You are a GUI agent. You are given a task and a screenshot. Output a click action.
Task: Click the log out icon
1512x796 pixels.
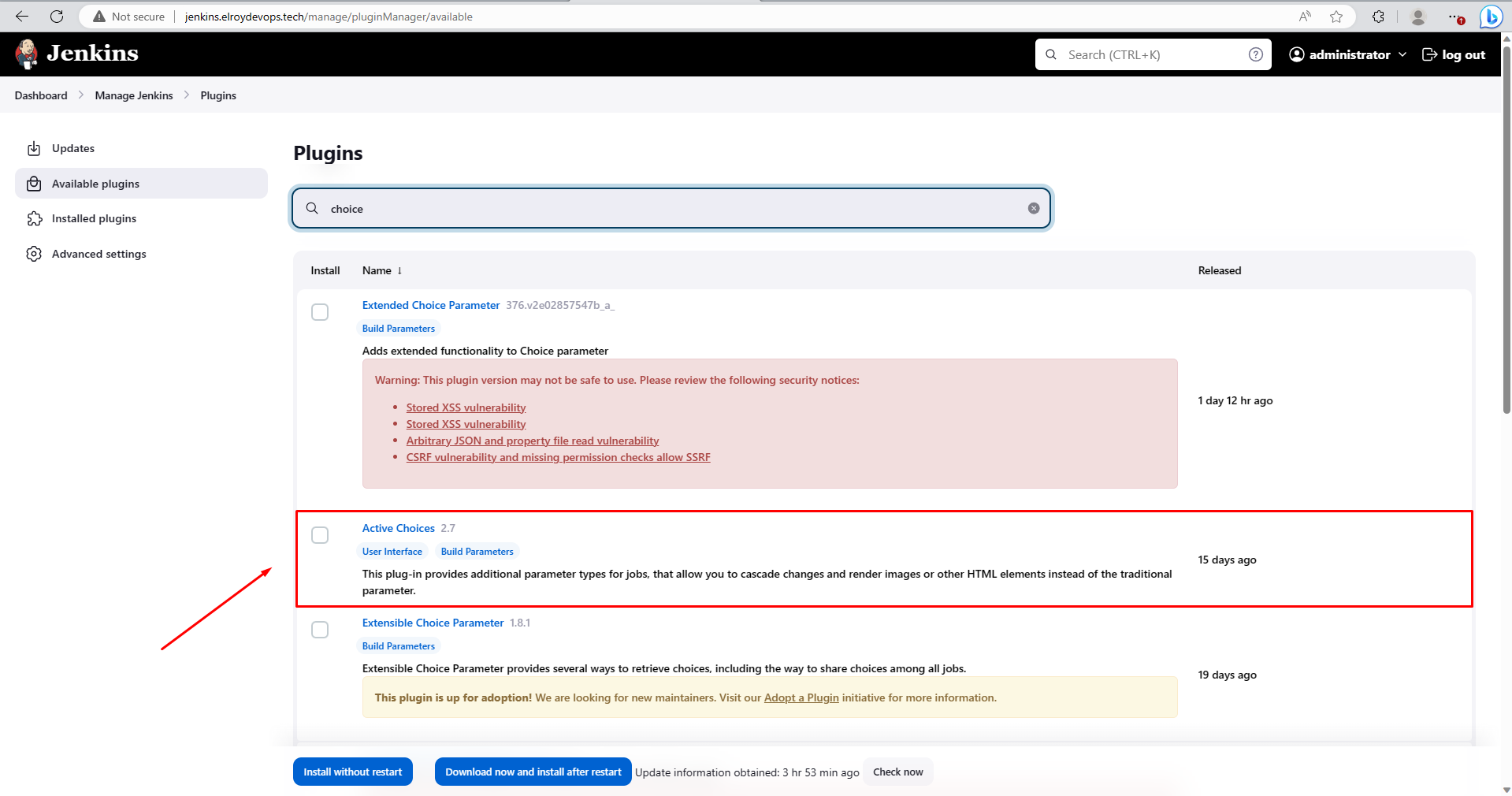point(1429,54)
